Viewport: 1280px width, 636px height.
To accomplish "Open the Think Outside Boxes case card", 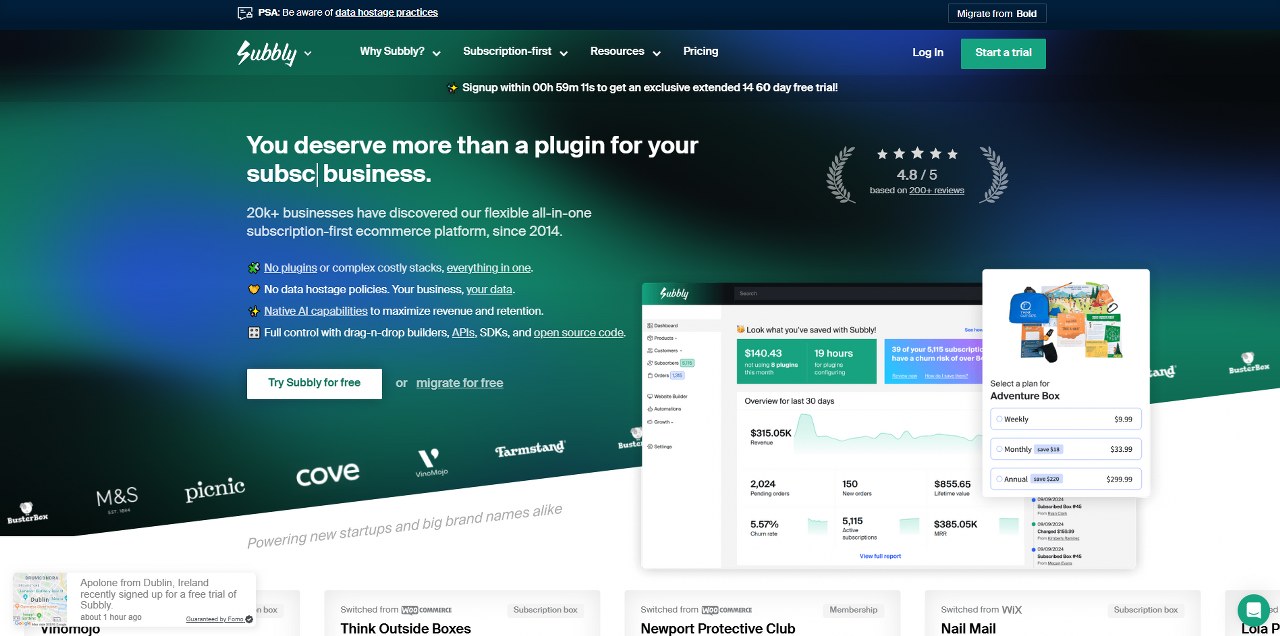I will pos(462,613).
